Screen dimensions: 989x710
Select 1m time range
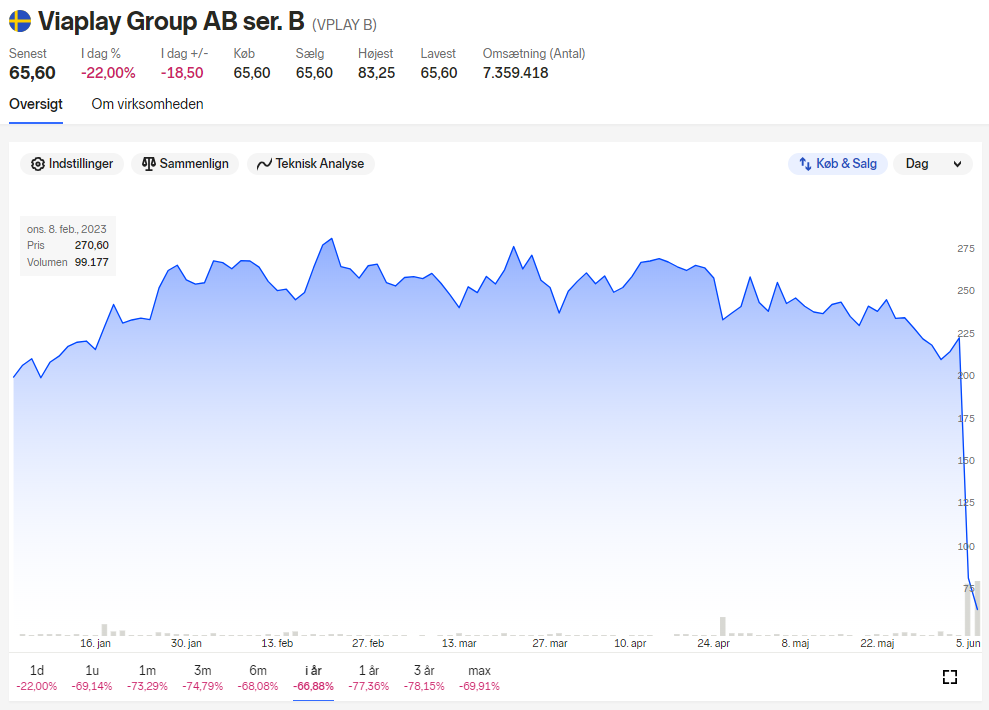pos(147,678)
